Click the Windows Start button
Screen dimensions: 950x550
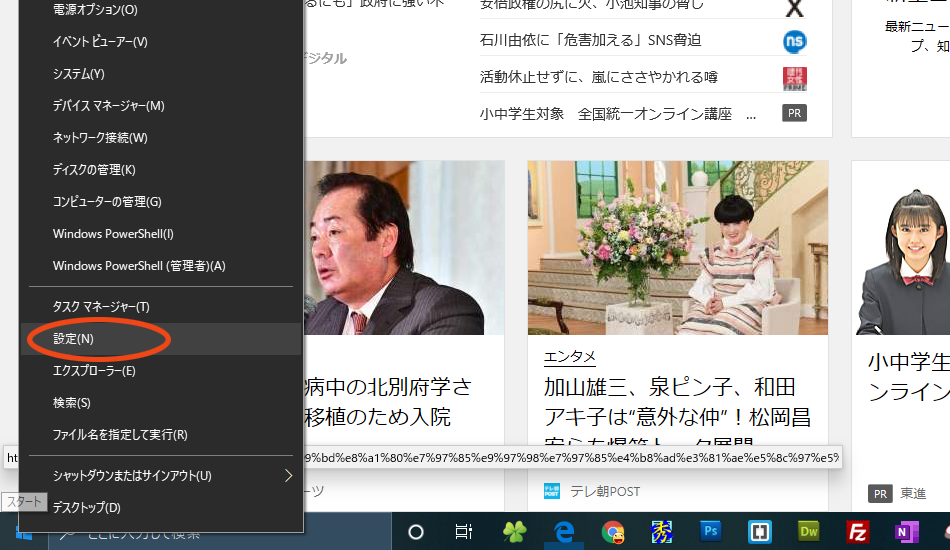point(23,533)
